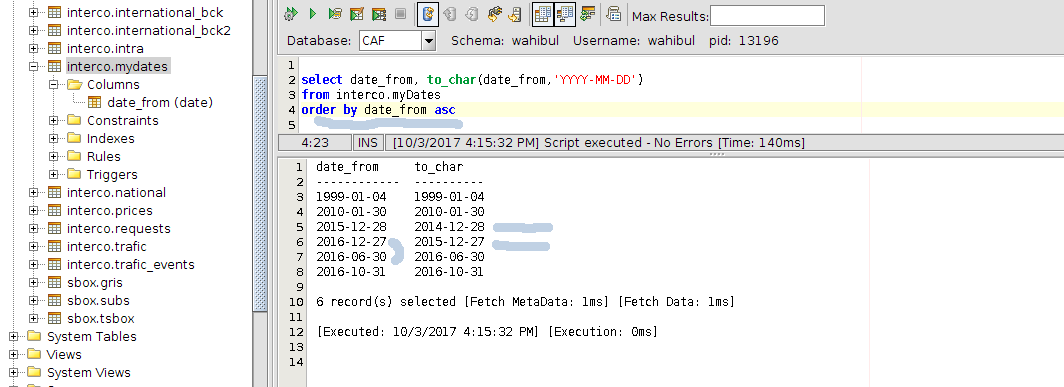The height and width of the screenshot is (387, 1064).
Task: Collapse the interco.mydates table node
Action: click(33, 67)
